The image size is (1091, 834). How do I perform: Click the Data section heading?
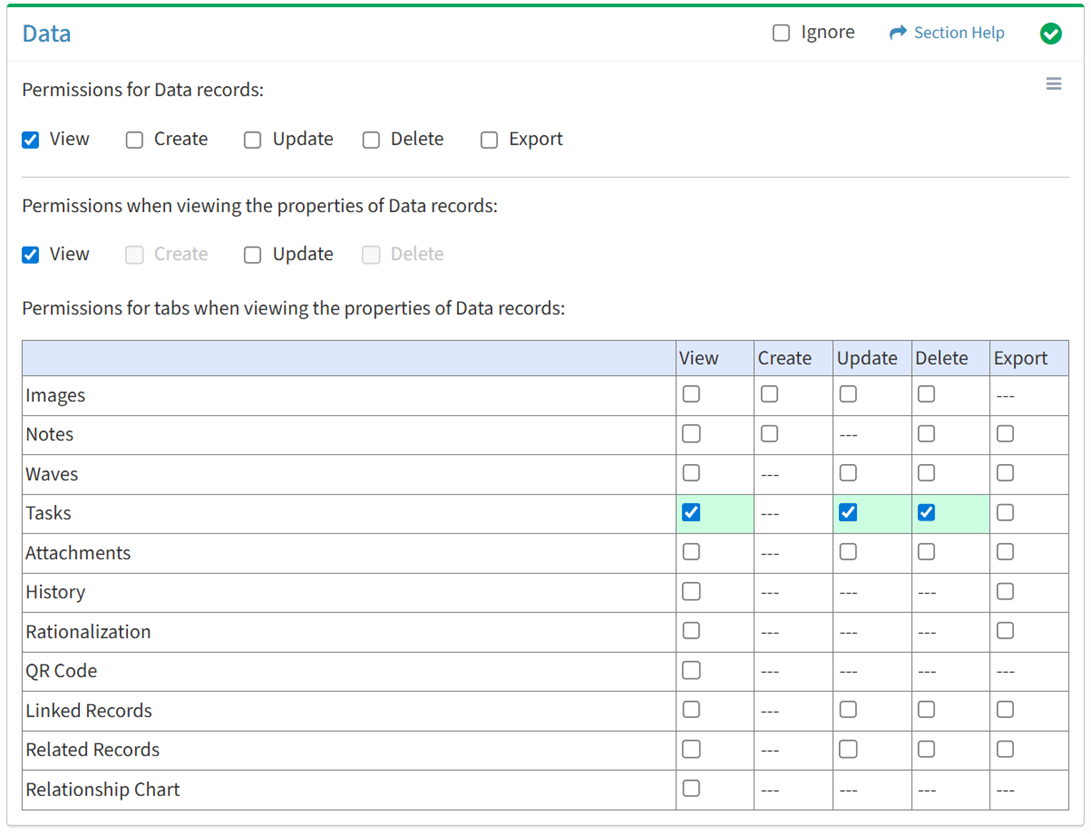pyautogui.click(x=47, y=34)
